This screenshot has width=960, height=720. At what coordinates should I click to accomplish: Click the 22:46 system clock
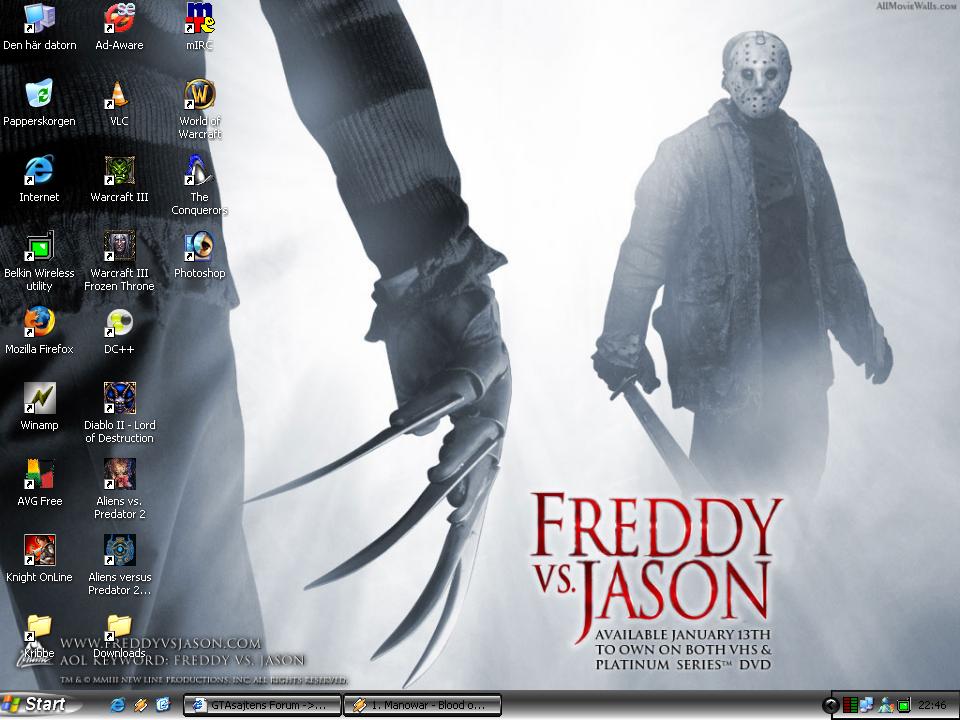932,705
